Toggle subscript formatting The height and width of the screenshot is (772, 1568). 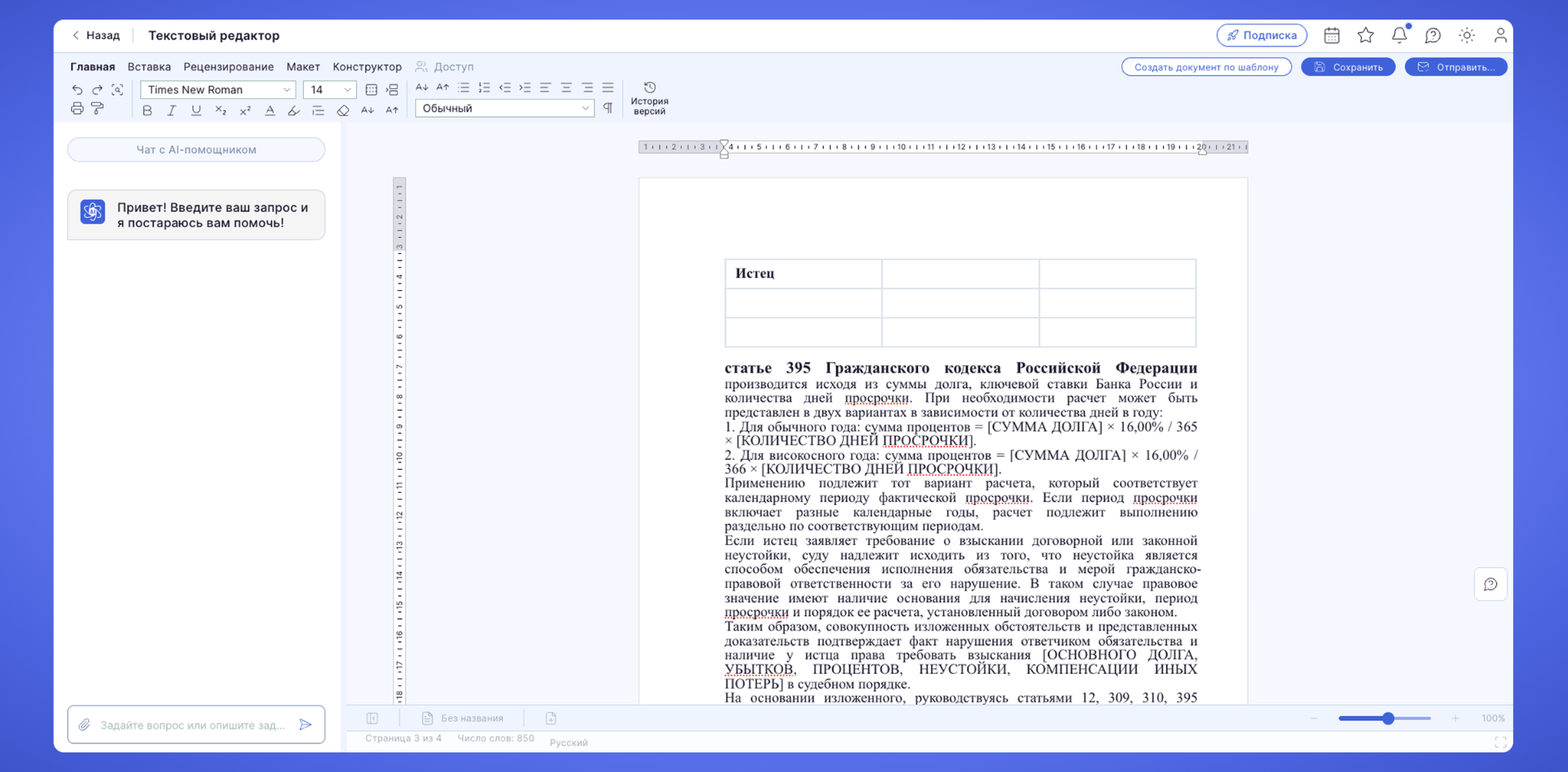point(220,110)
